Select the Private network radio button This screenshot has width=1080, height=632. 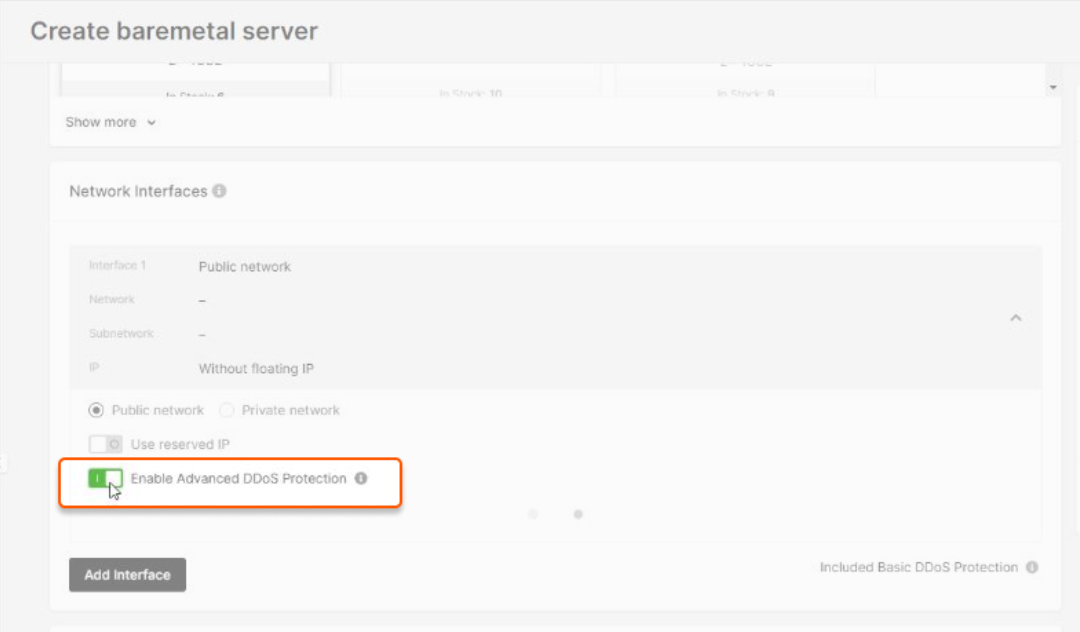tap(226, 410)
